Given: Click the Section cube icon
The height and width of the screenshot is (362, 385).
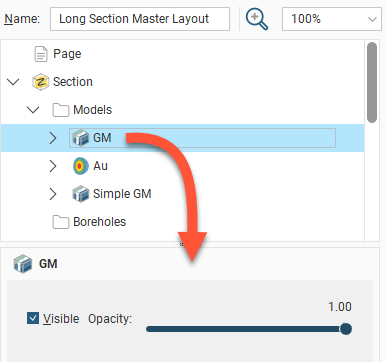Looking at the screenshot, I should pos(41,82).
